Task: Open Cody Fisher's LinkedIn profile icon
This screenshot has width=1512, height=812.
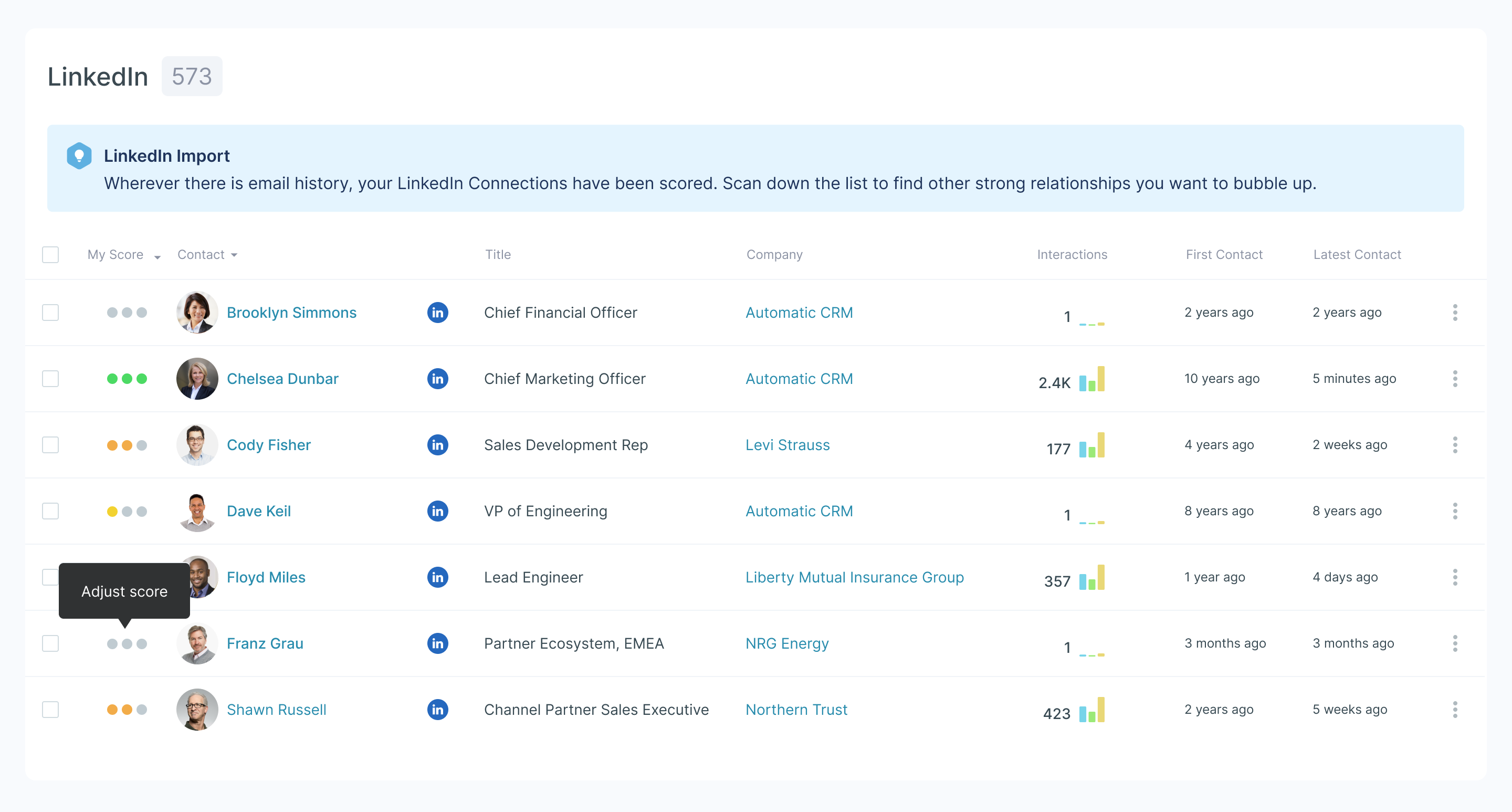Action: (x=437, y=445)
